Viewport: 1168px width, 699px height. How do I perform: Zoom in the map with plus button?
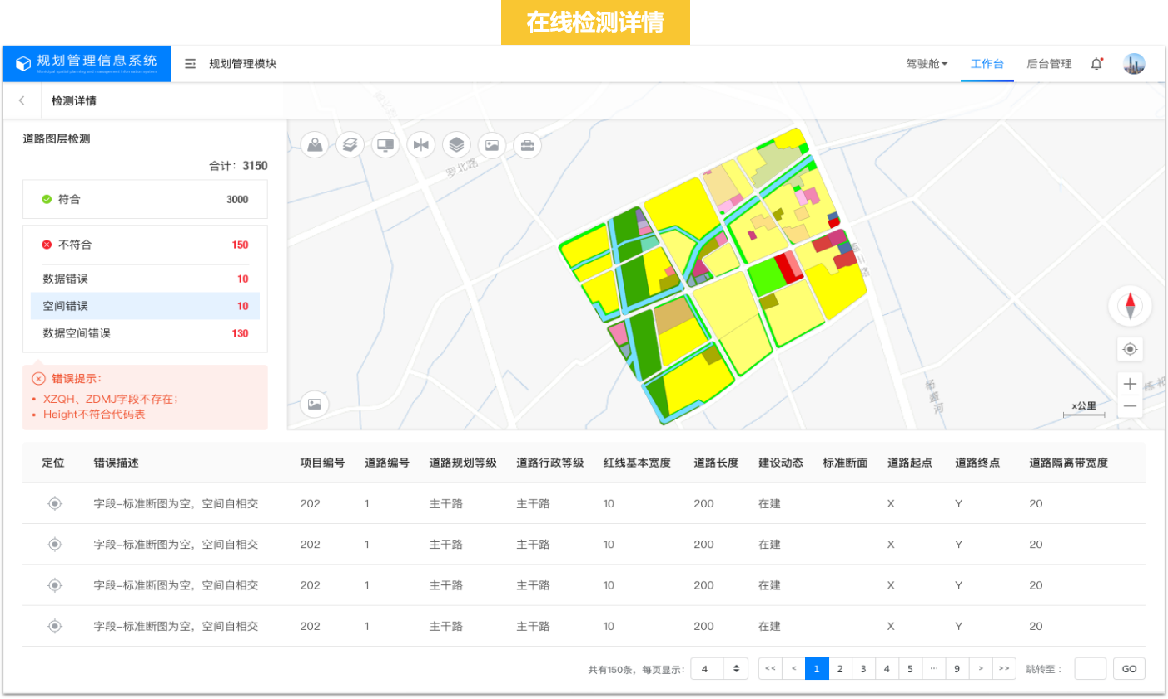point(1130,384)
